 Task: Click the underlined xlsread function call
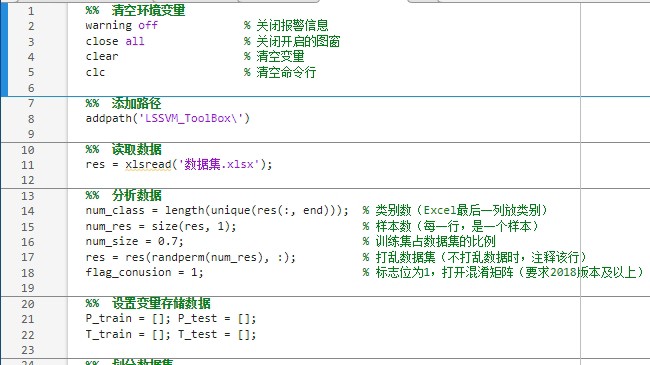tap(148, 165)
